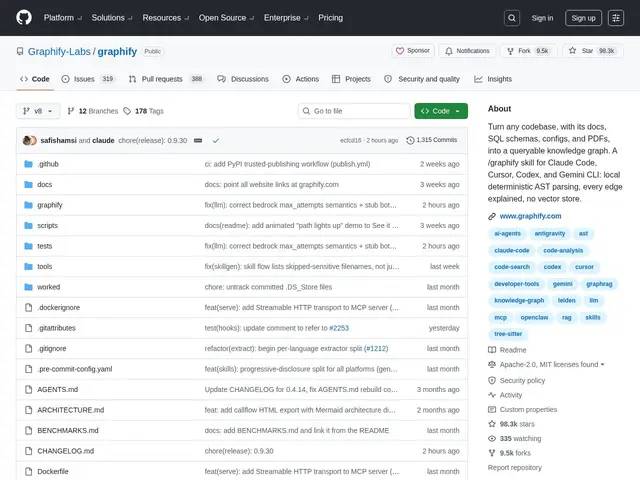Select the ai-agents topic tag
640x480 pixels.
pos(507,233)
